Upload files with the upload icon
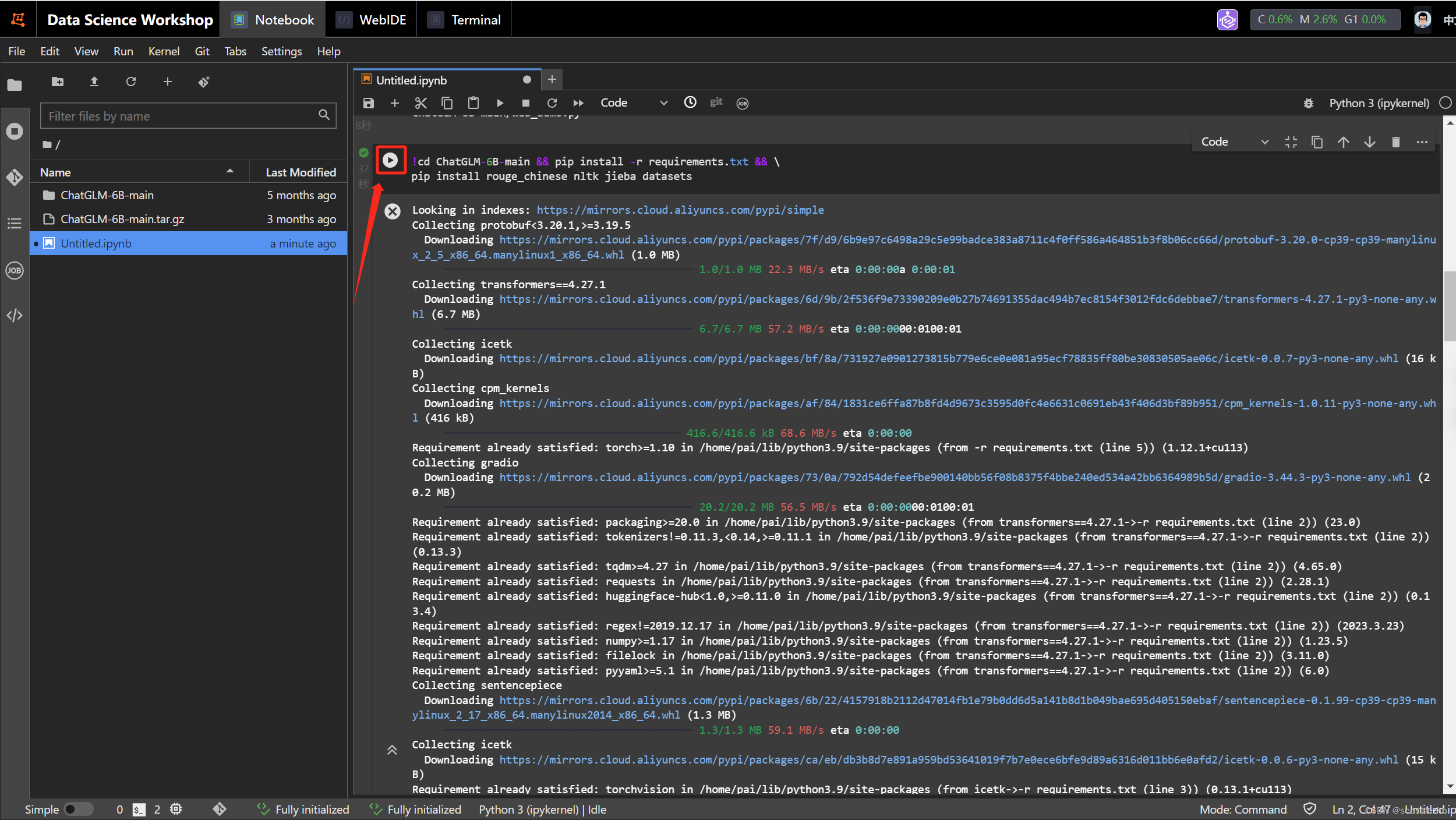 (94, 82)
